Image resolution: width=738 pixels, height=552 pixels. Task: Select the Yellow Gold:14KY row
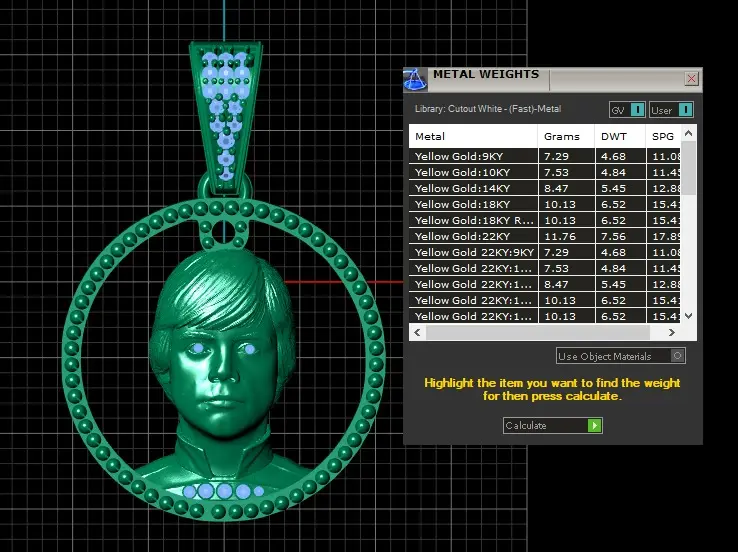pos(545,188)
